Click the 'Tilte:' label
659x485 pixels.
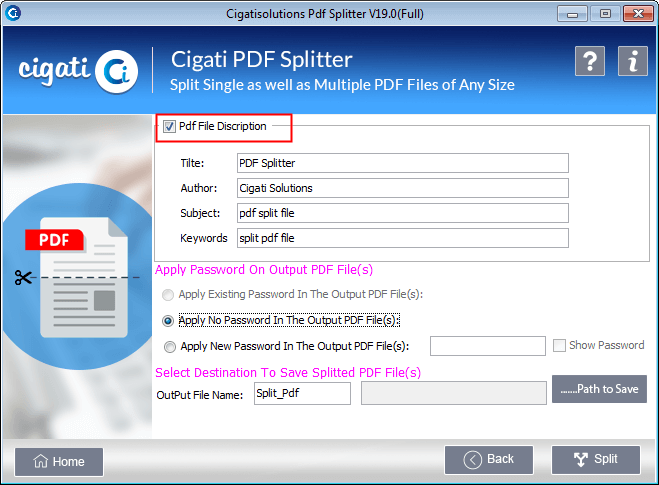pyautogui.click(x=192, y=163)
